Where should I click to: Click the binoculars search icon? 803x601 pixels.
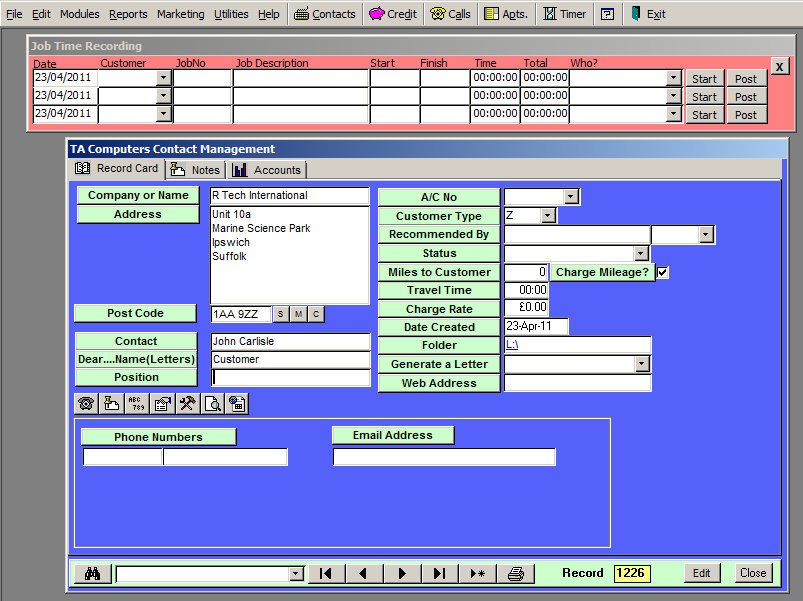pos(93,573)
